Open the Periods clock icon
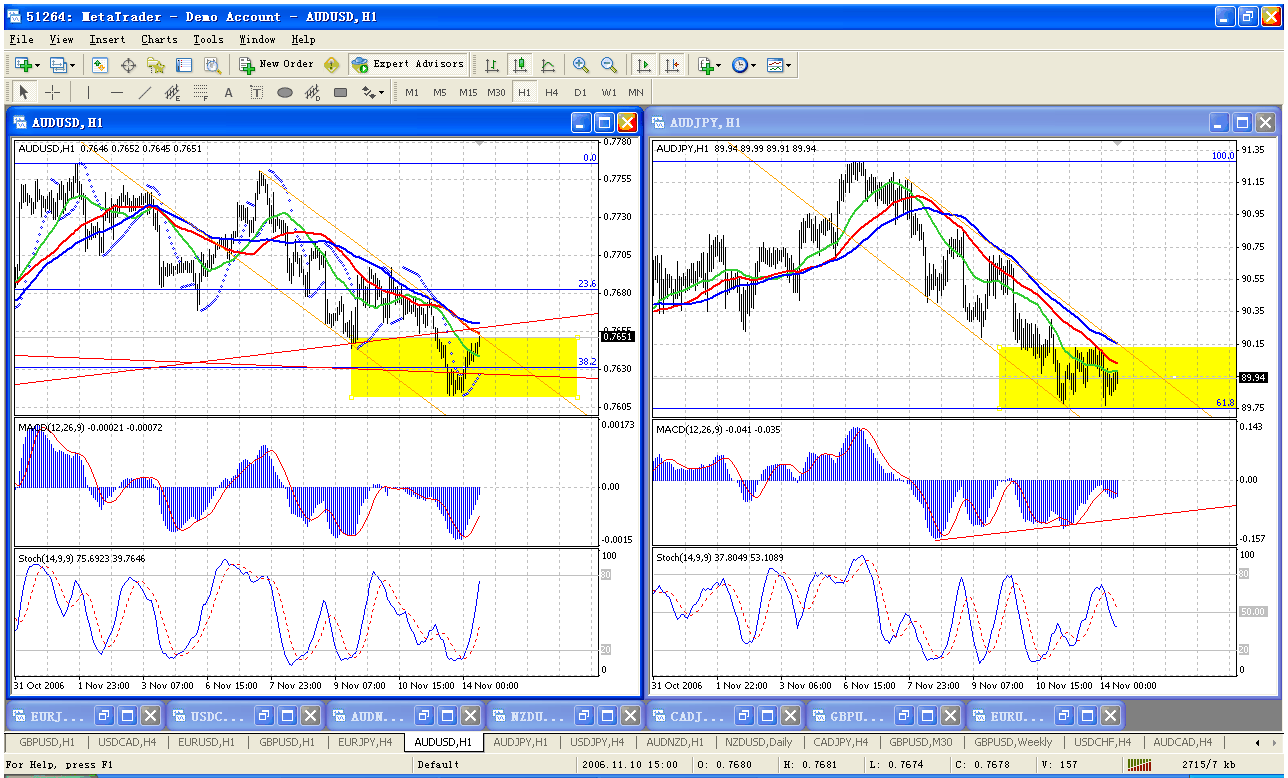 [739, 65]
